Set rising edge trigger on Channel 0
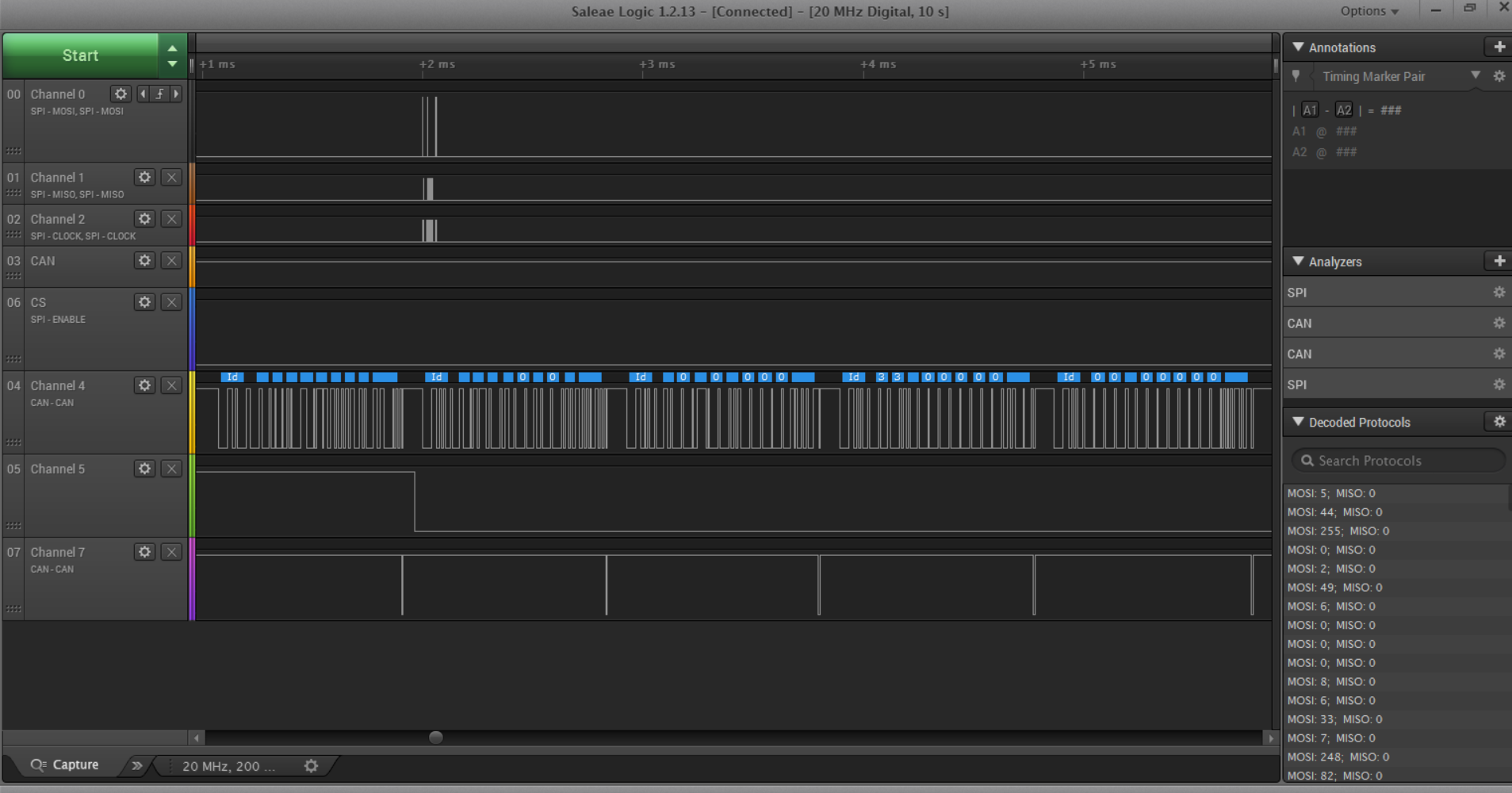Viewport: 1512px width, 793px height. point(159,94)
